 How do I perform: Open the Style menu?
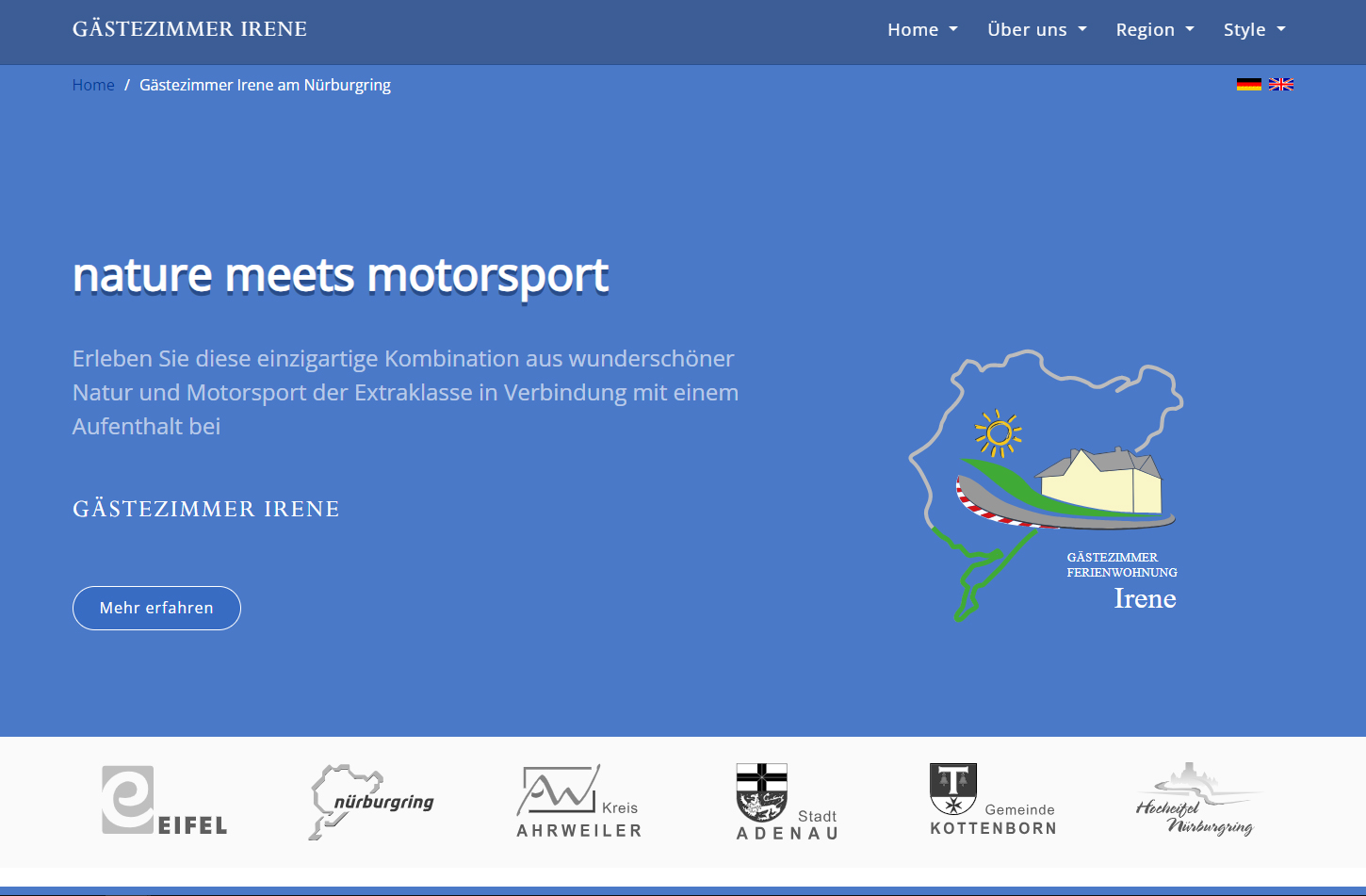[1253, 30]
